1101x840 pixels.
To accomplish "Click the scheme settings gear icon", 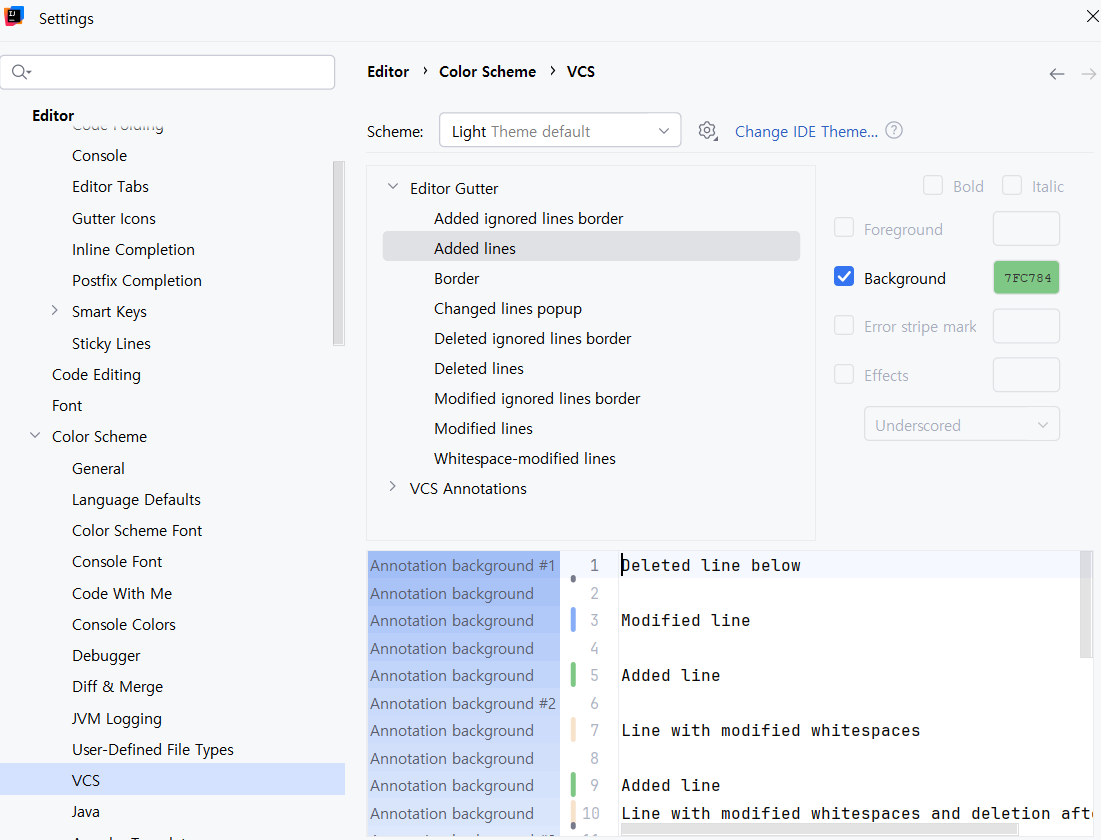I will (x=708, y=131).
